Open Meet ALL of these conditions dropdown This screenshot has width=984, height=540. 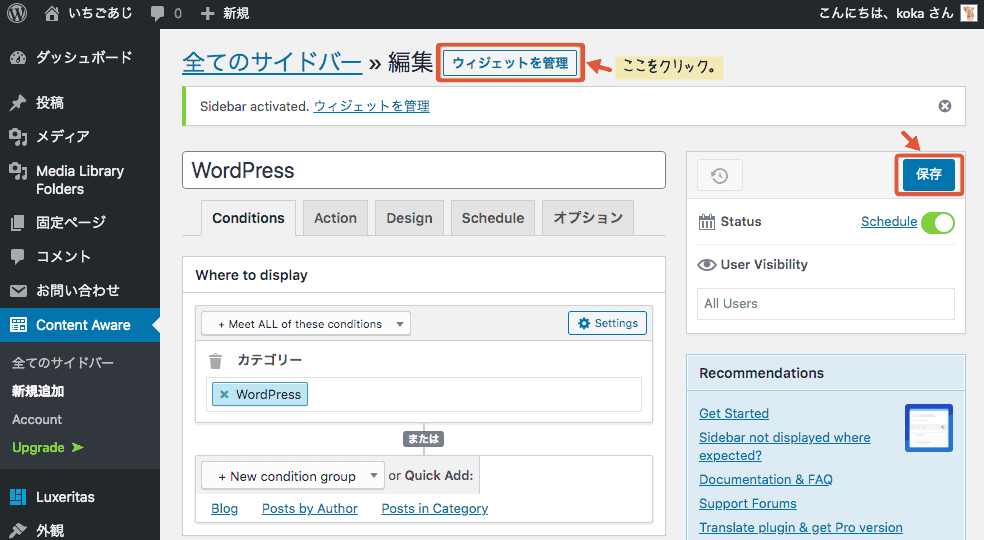(x=306, y=323)
